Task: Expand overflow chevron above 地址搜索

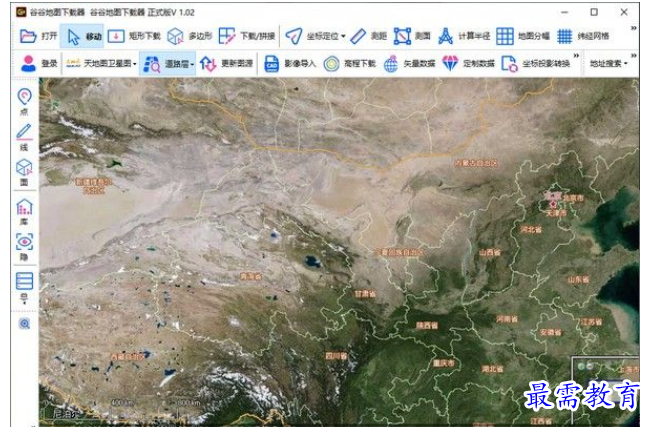Action: click(634, 55)
